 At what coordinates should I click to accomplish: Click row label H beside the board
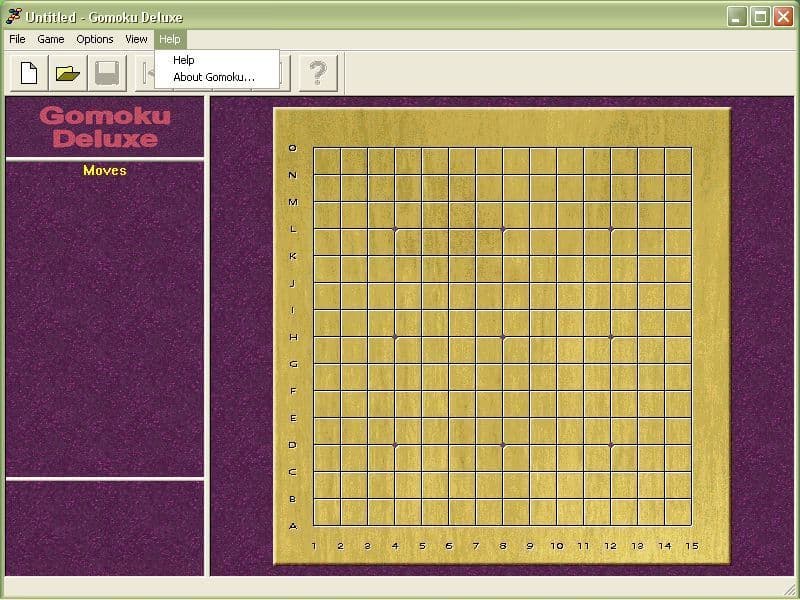pos(293,337)
